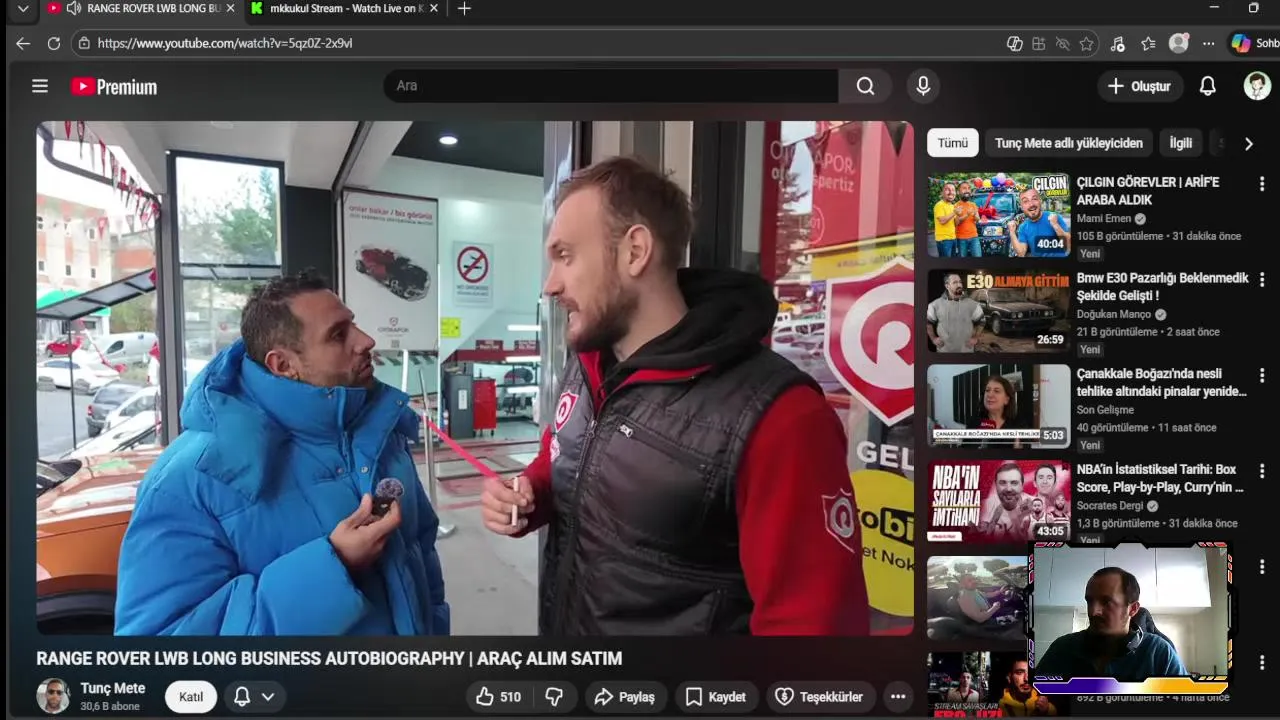Screen dimensions: 1280x720
Task: Start voice search with the microphone icon
Action: pos(923,86)
